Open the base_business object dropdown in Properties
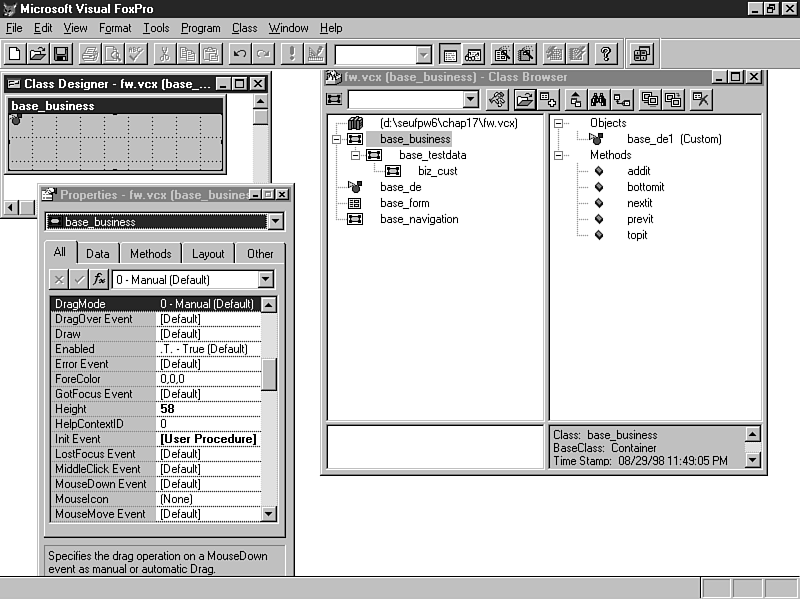This screenshot has height=600, width=800. coord(276,221)
